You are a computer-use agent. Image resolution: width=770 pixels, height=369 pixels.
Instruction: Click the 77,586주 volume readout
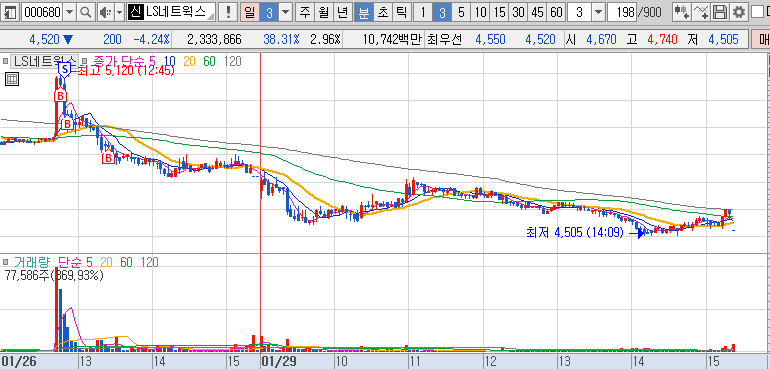coord(55,276)
